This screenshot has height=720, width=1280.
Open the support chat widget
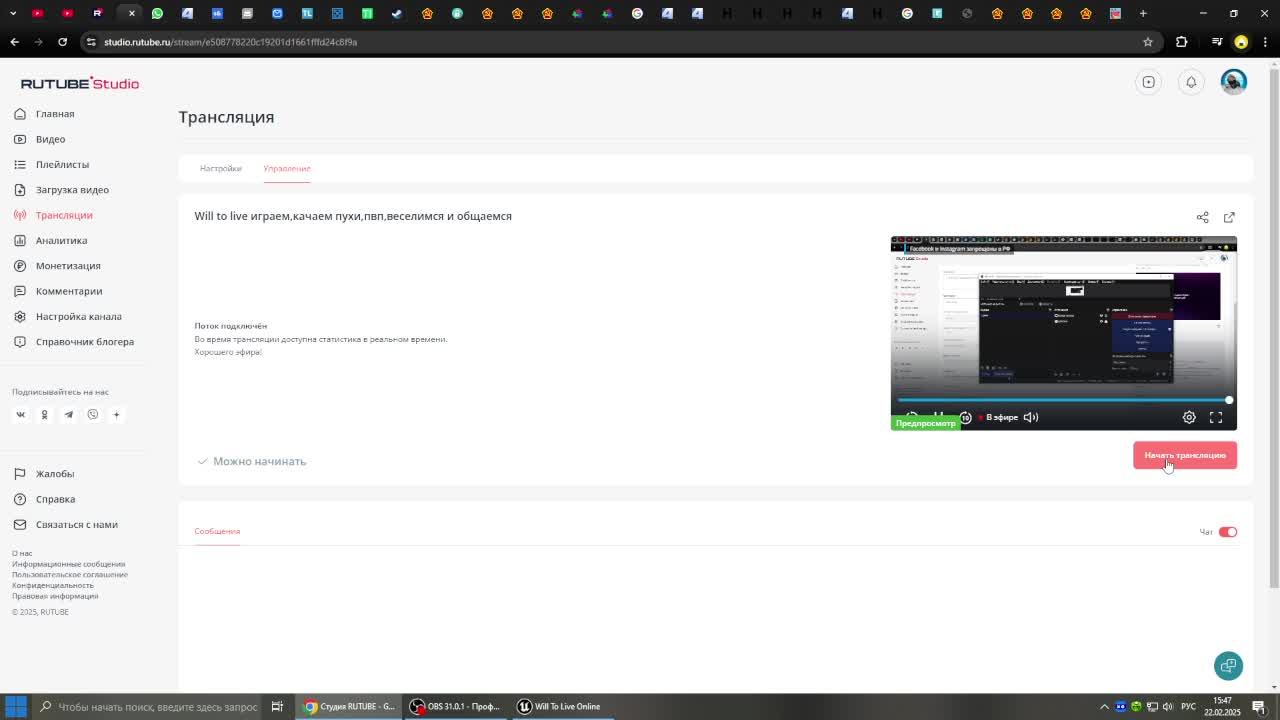[x=1228, y=666]
